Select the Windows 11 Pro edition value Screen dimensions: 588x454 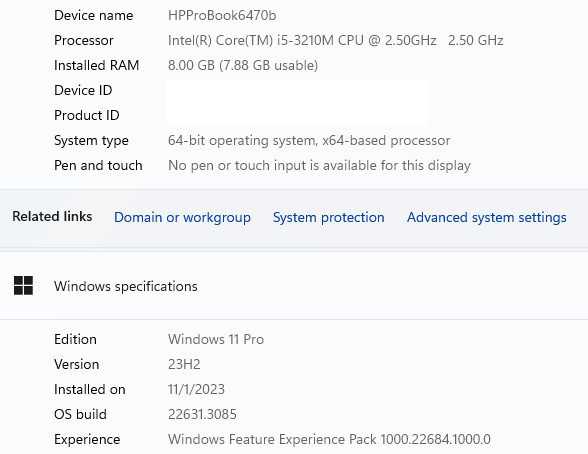tap(216, 339)
